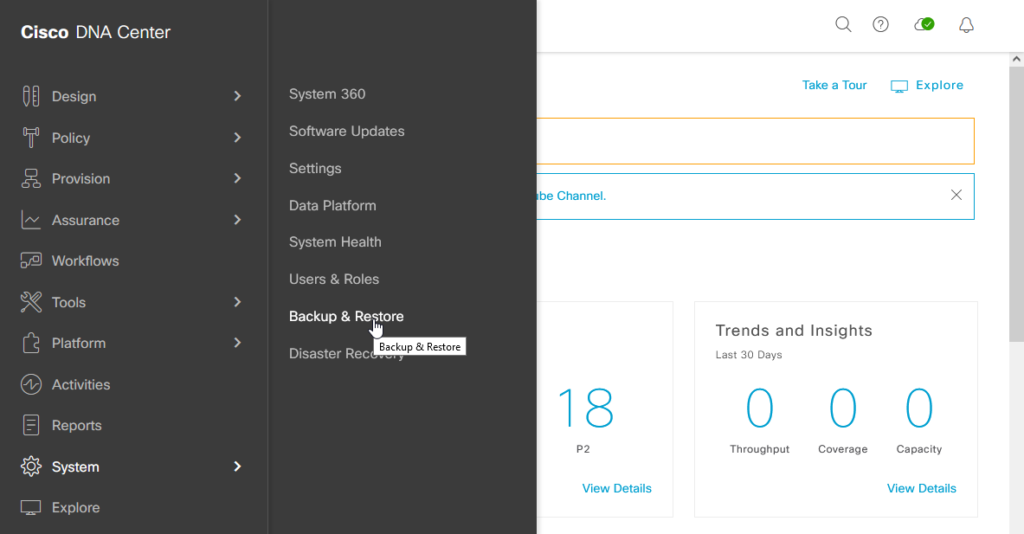1024x534 pixels.
Task: Expand the Assurance submenu arrow
Action: pyautogui.click(x=237, y=220)
